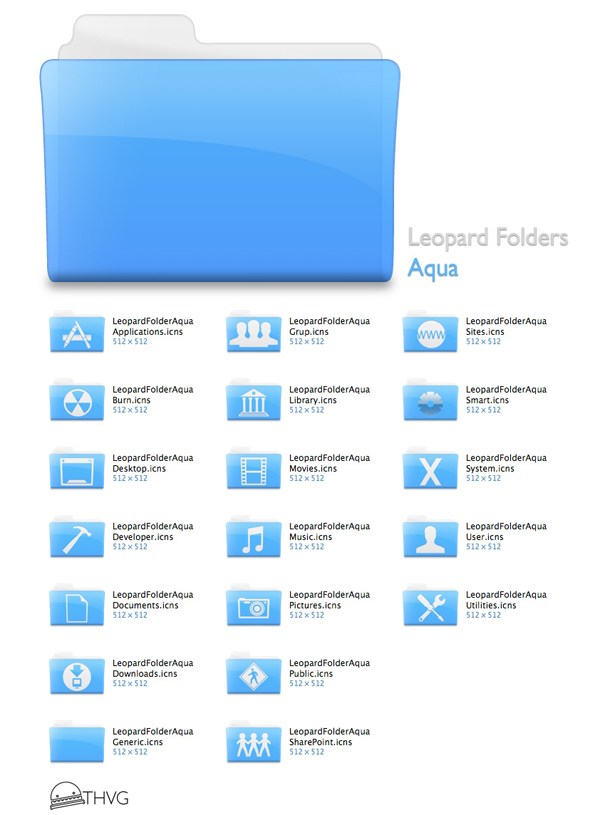Click the 'Desktop.icns' file name
The image size is (600, 815).
tap(139, 468)
